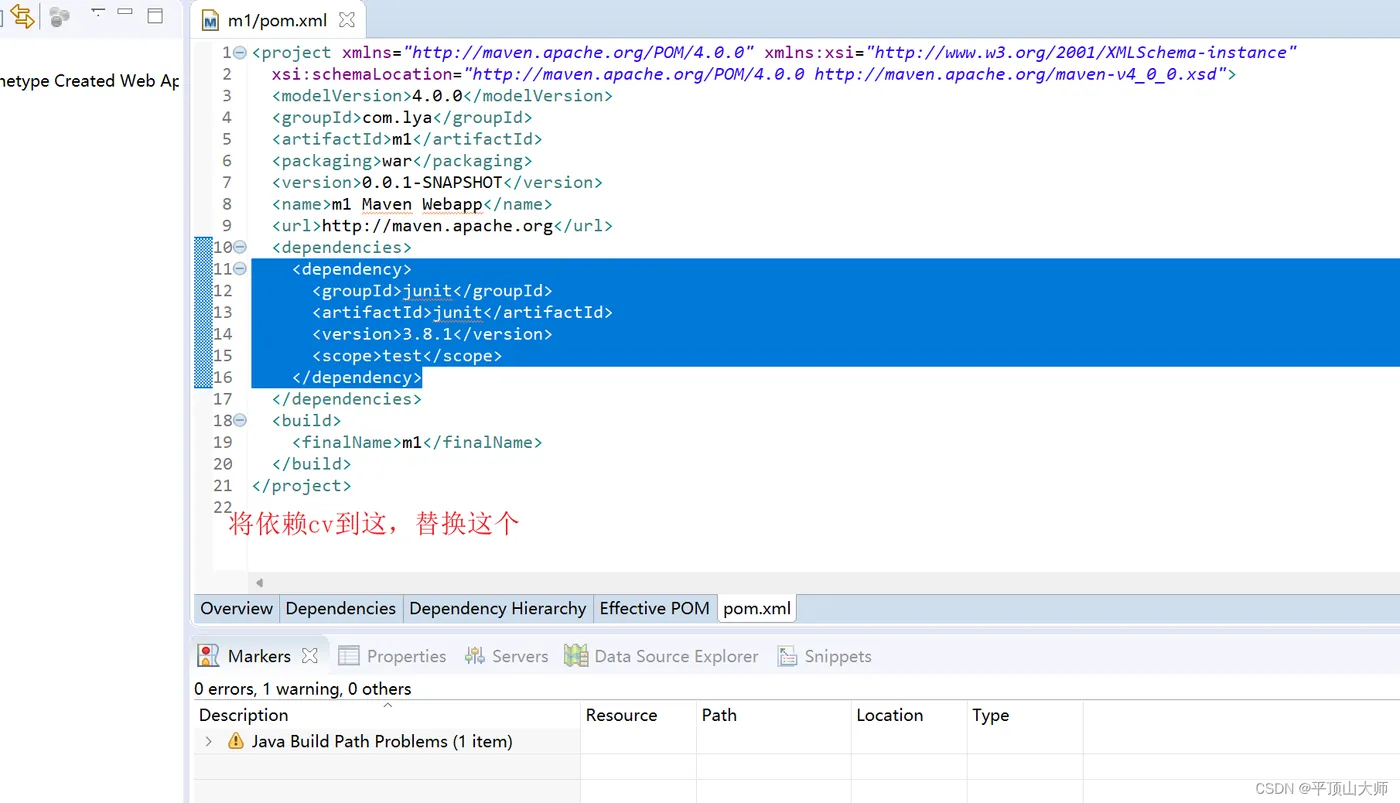1400x803 pixels.
Task: Open the Servers view tab
Action: click(506, 656)
